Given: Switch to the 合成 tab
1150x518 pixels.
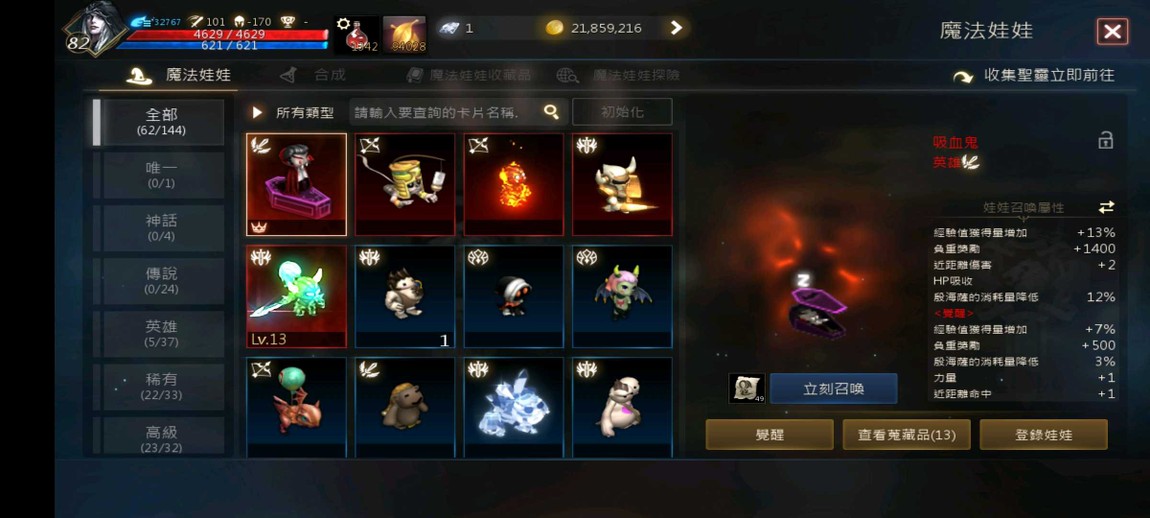Looking at the screenshot, I should [312, 75].
